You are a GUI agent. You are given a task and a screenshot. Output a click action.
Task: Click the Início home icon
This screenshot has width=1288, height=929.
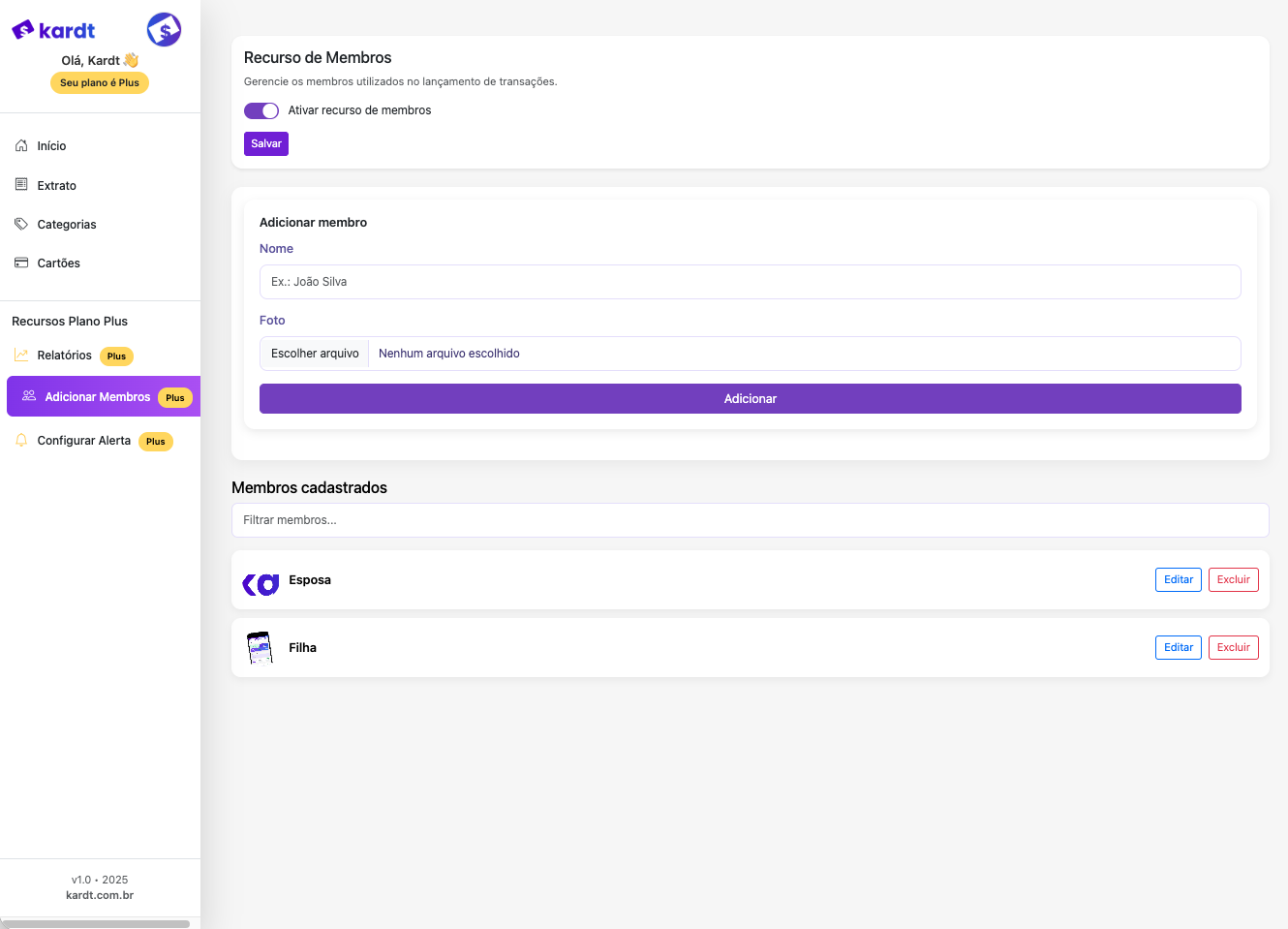pos(21,145)
